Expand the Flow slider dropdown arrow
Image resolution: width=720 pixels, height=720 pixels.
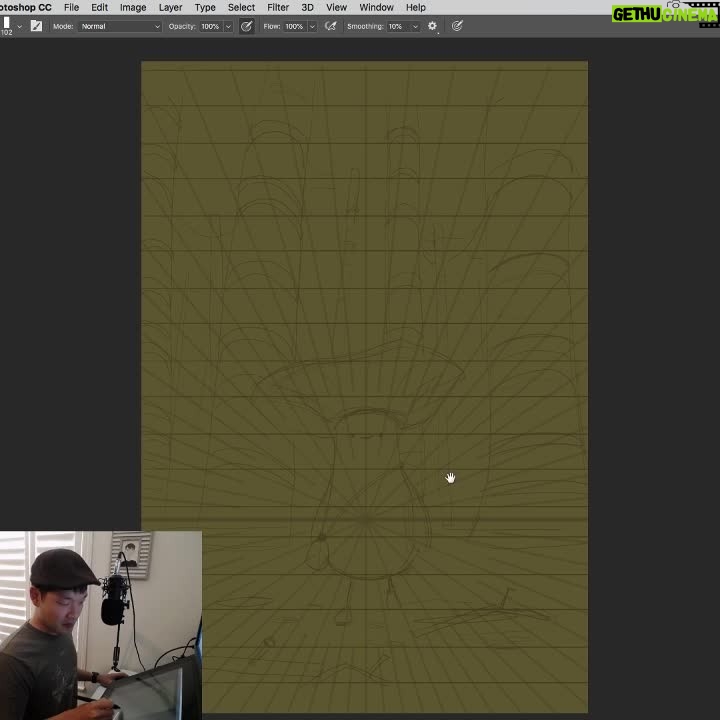click(x=311, y=26)
